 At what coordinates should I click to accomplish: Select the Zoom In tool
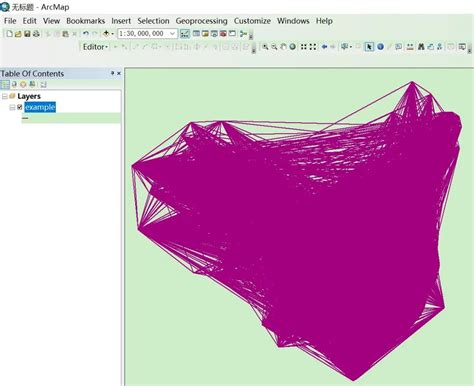point(265,47)
